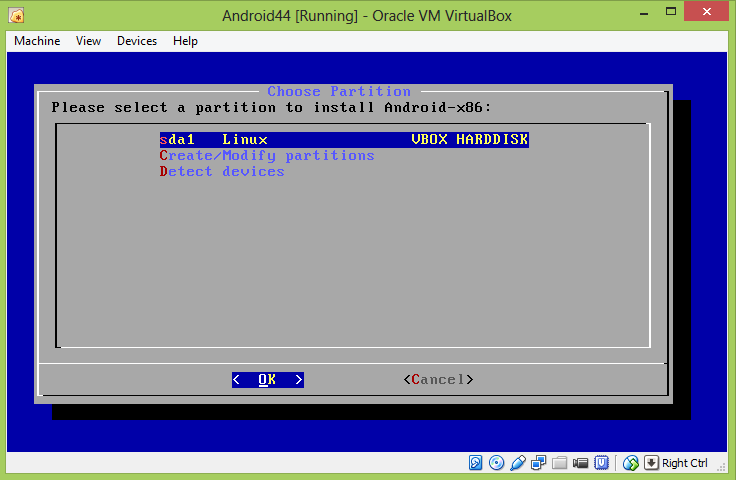Select Detect devices option
736x480 pixels.
tap(222, 171)
